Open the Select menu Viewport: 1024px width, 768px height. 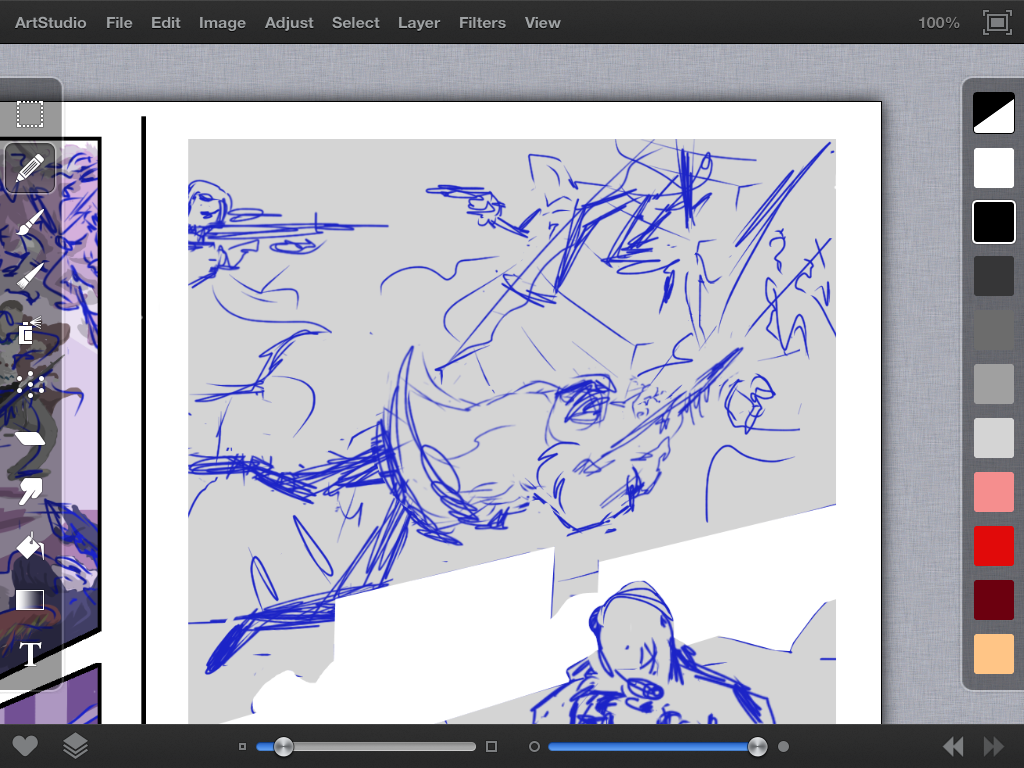[x=355, y=23]
